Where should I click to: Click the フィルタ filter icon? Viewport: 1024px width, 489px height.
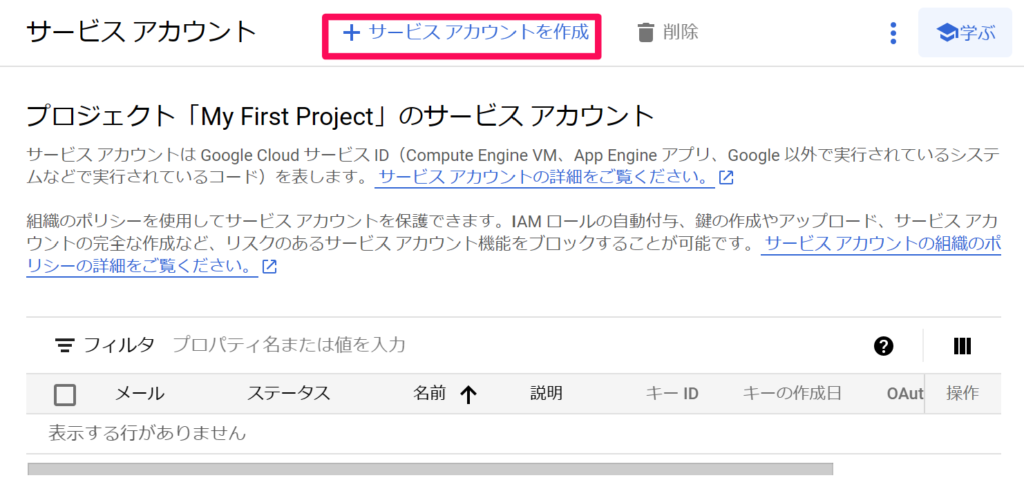[64, 345]
